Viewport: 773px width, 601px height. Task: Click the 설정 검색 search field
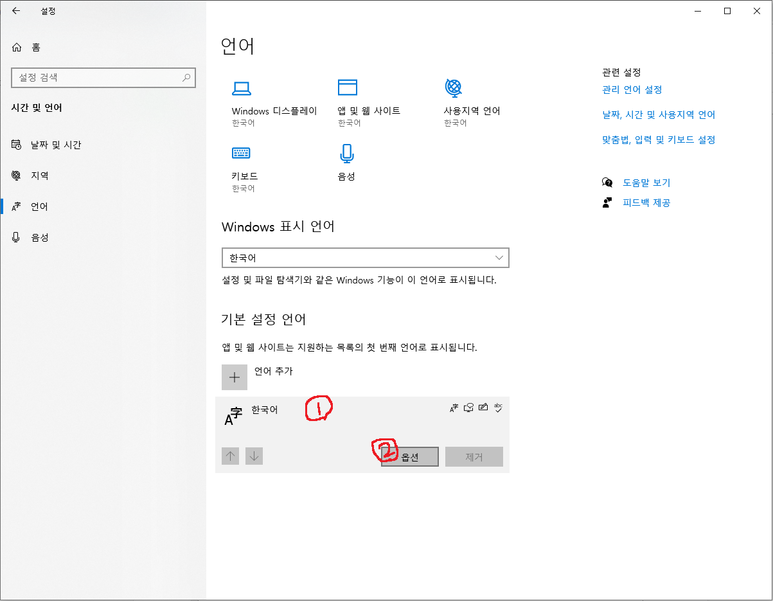(103, 77)
